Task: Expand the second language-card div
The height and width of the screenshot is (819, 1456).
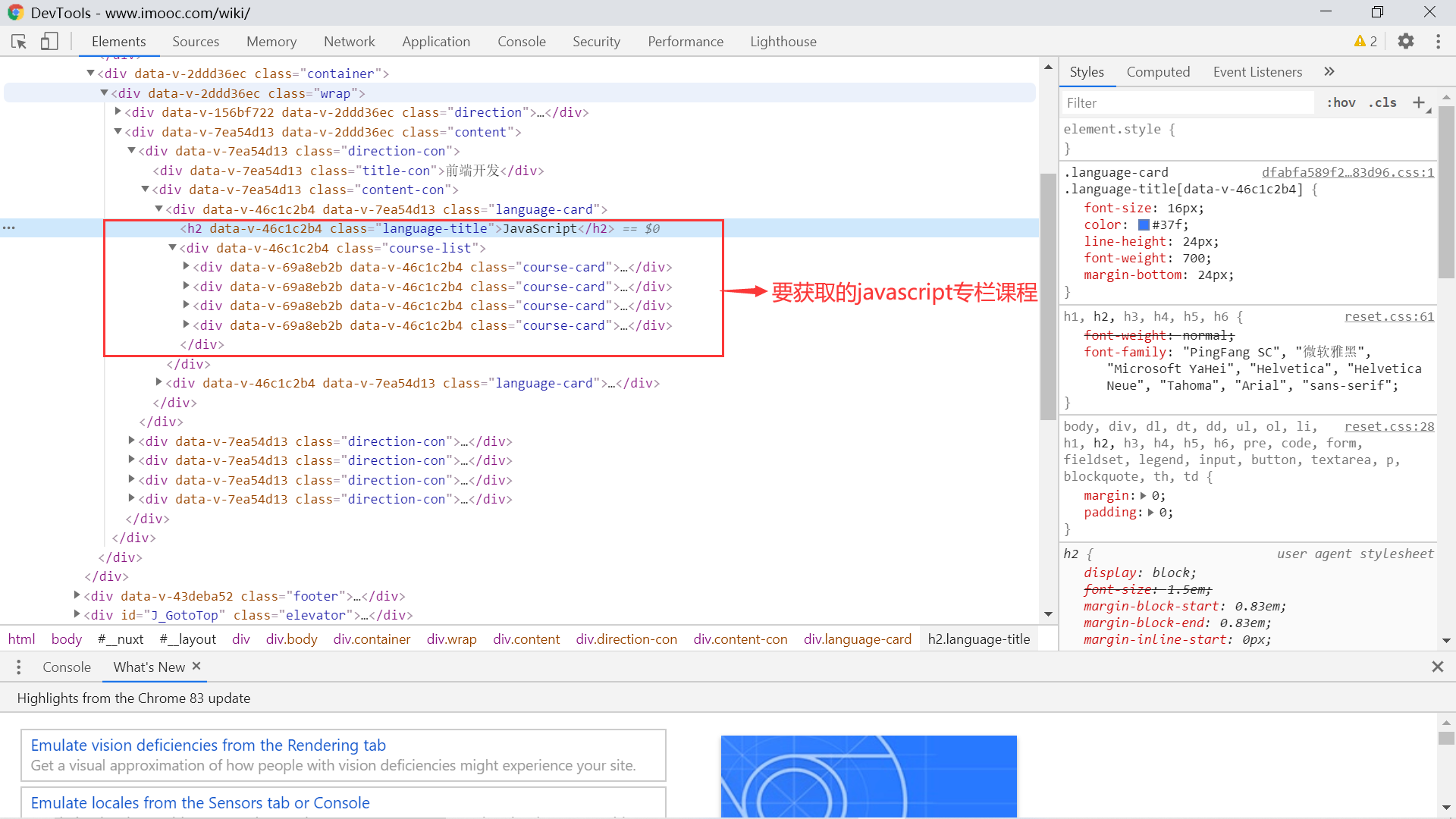Action: click(158, 382)
